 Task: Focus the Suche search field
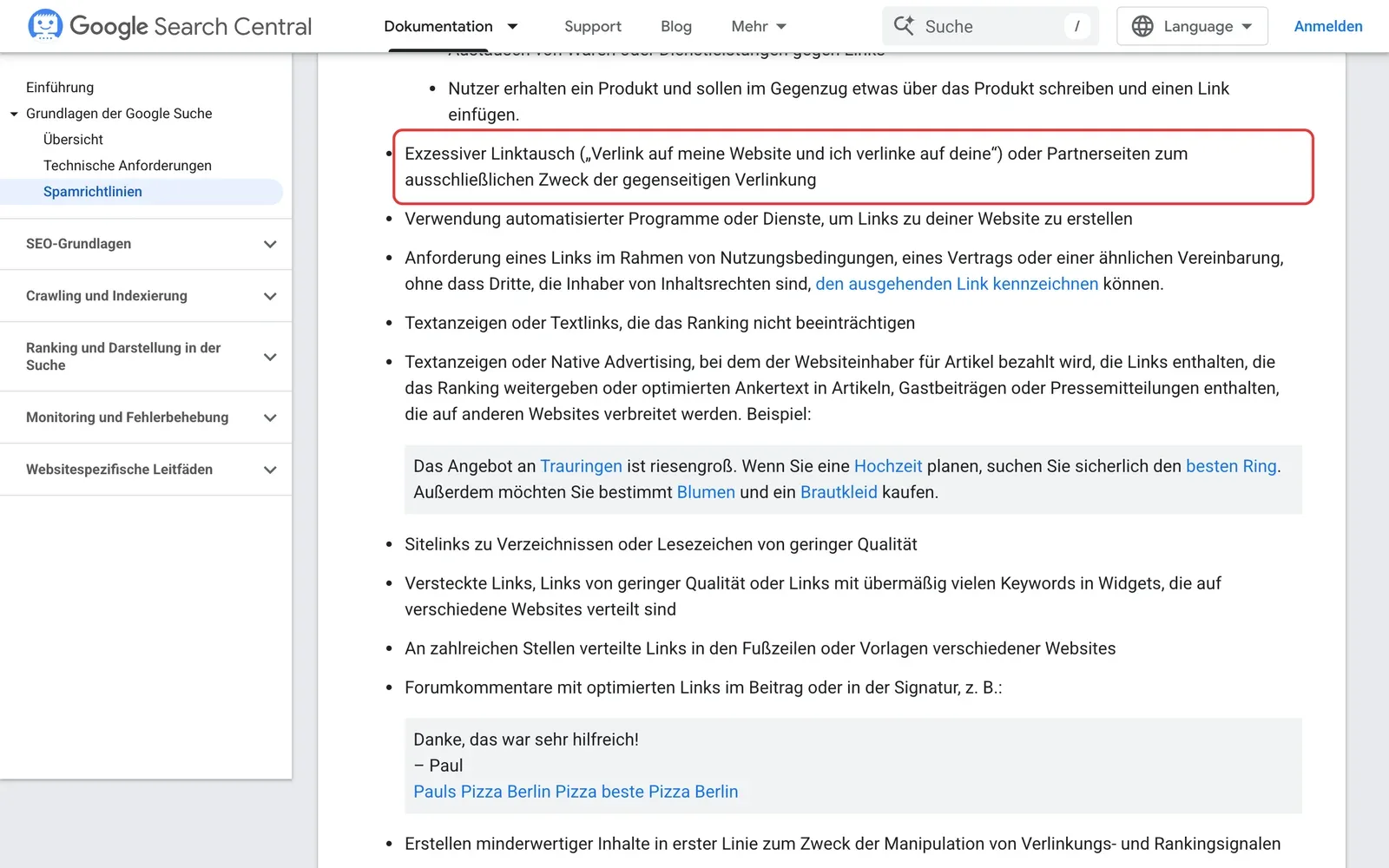point(991,26)
